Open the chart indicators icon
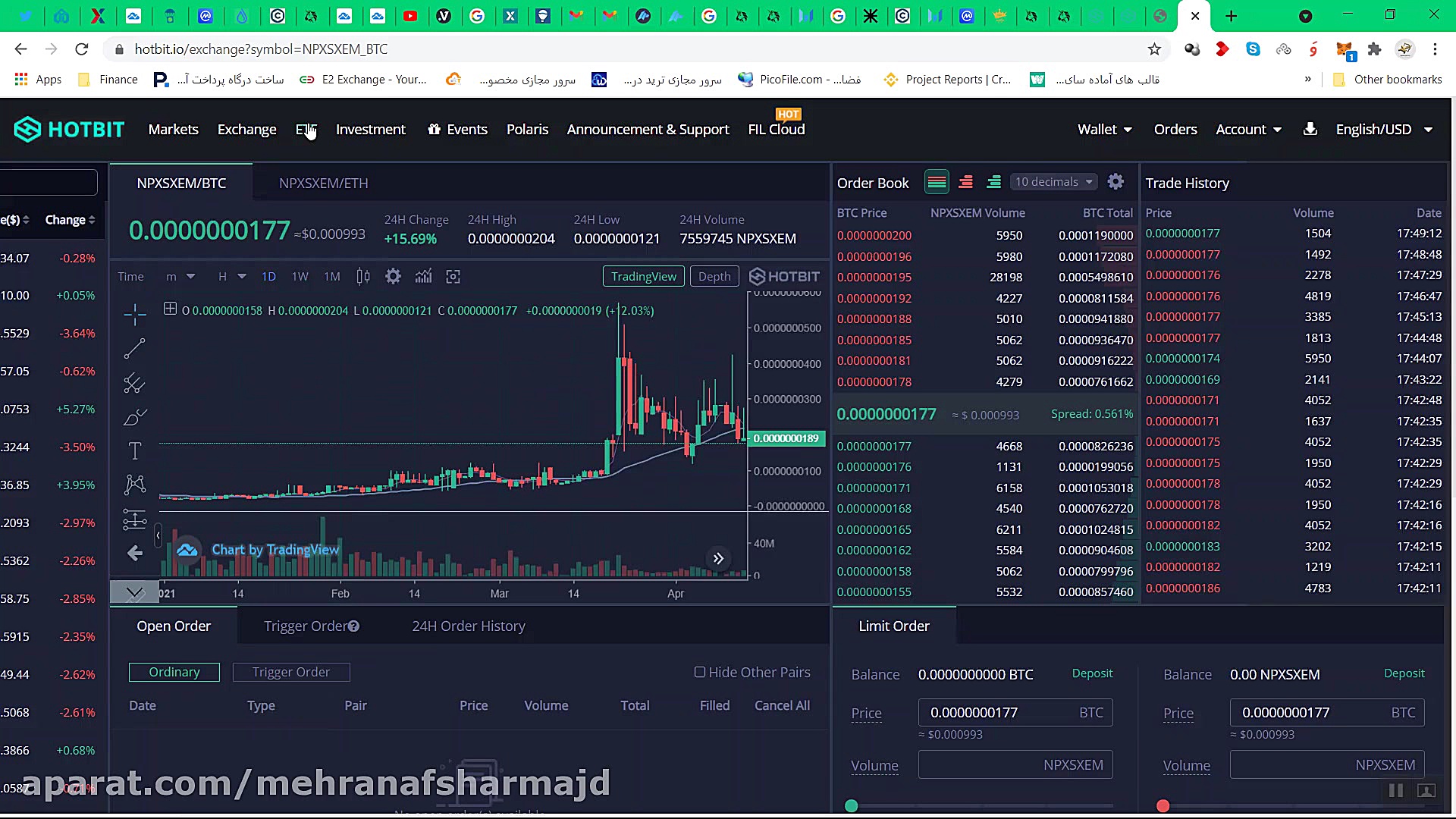Screen dimensions: 1456x819 (423, 277)
